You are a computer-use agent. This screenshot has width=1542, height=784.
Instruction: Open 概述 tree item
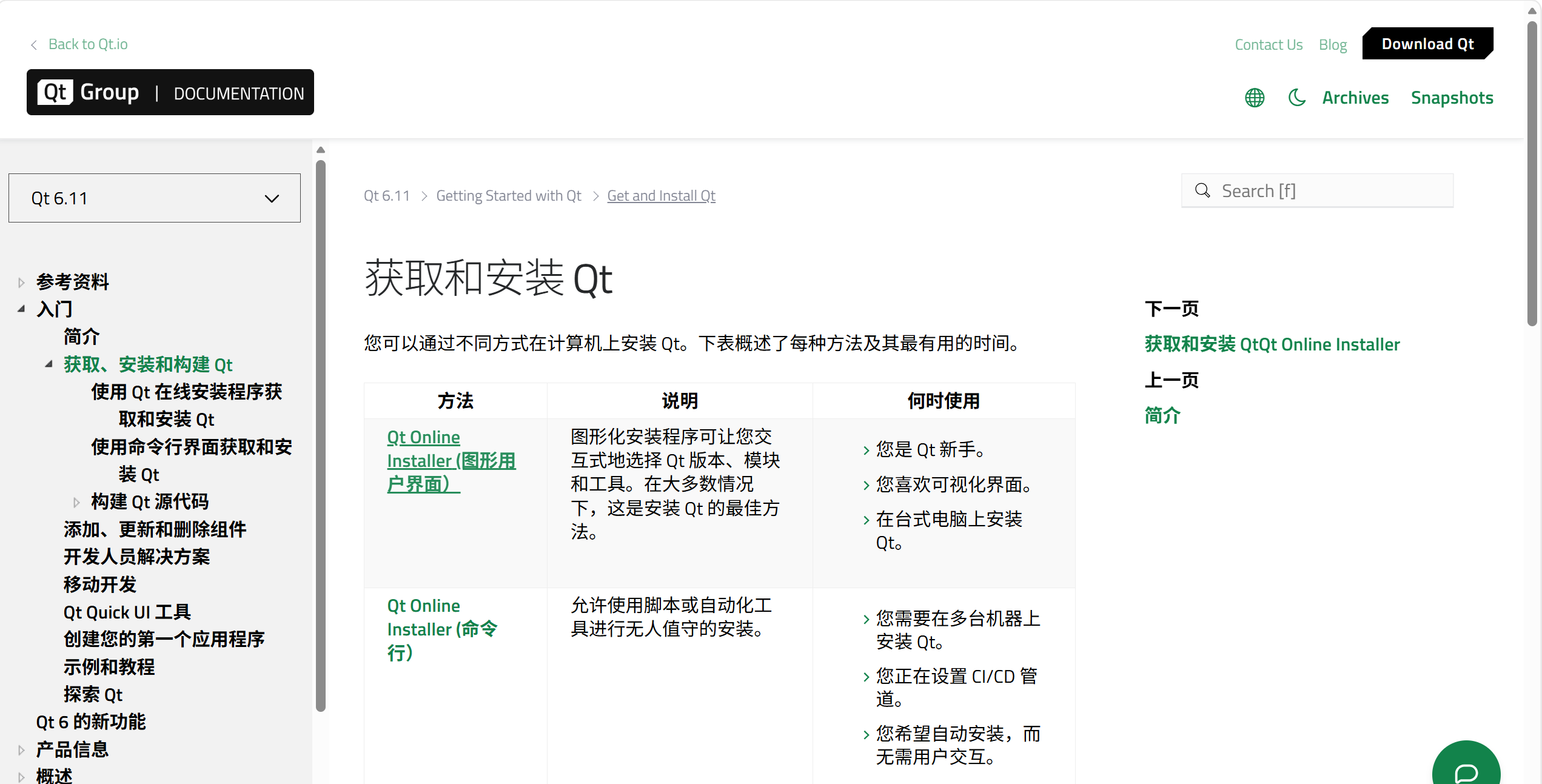coord(55,776)
